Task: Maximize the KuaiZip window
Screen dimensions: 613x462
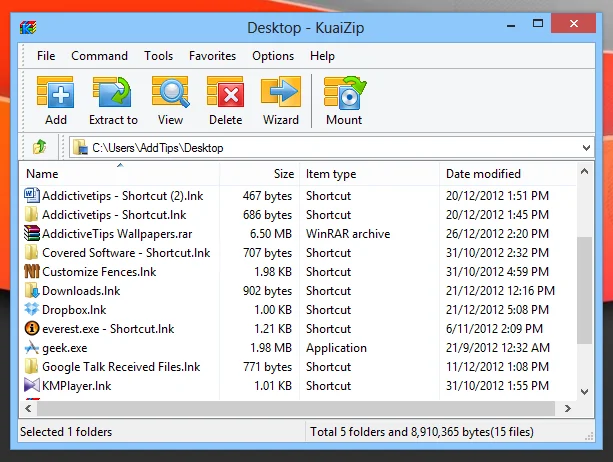Action: coord(538,23)
